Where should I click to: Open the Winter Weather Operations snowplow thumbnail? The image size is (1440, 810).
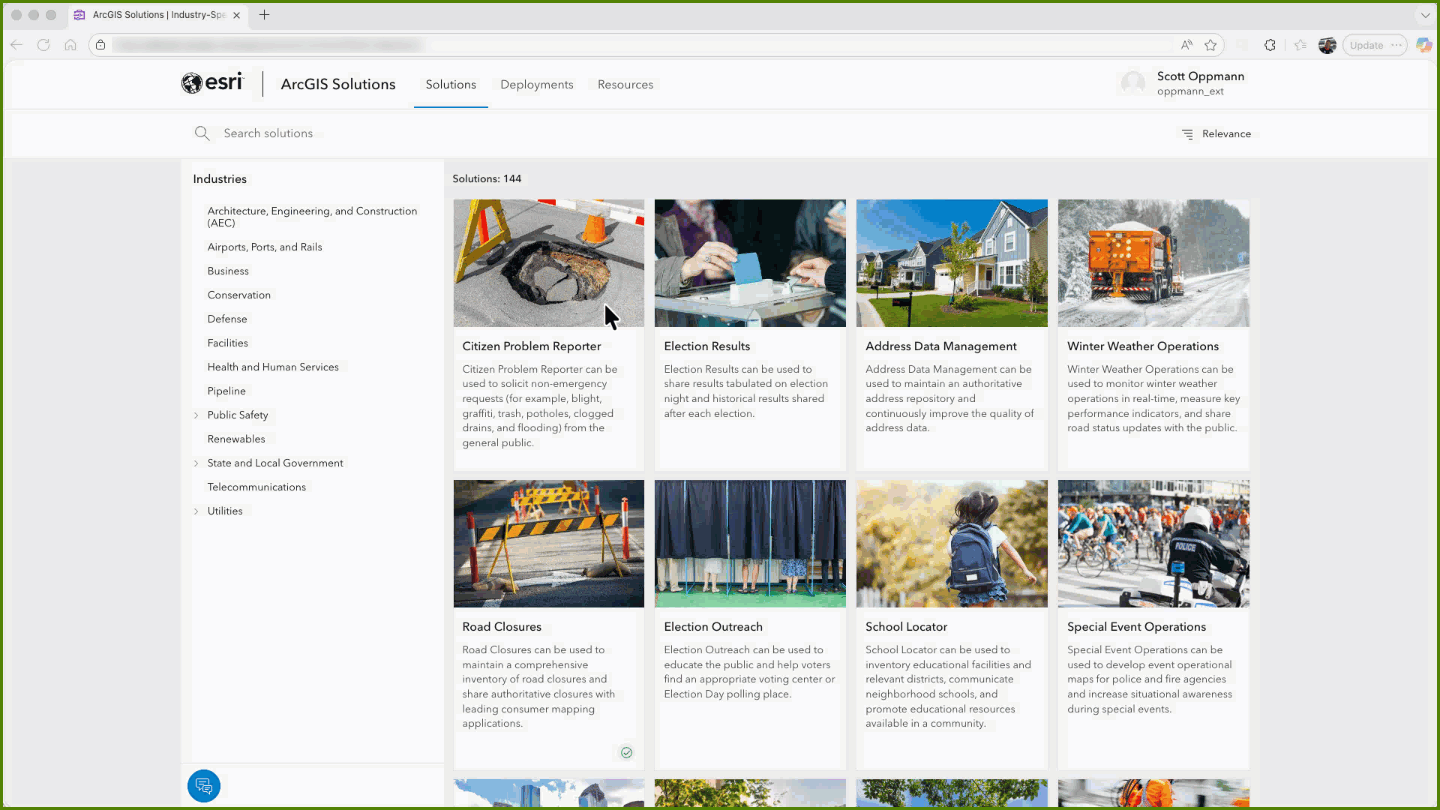coord(1154,263)
